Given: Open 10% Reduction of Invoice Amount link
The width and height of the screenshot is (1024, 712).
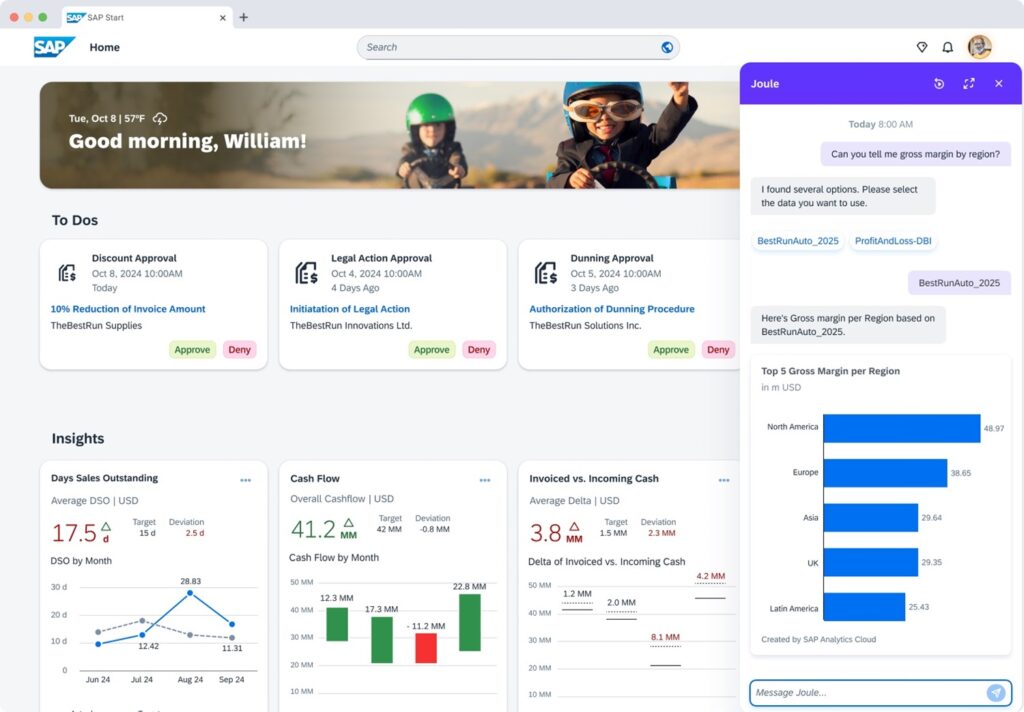Looking at the screenshot, I should [x=128, y=309].
